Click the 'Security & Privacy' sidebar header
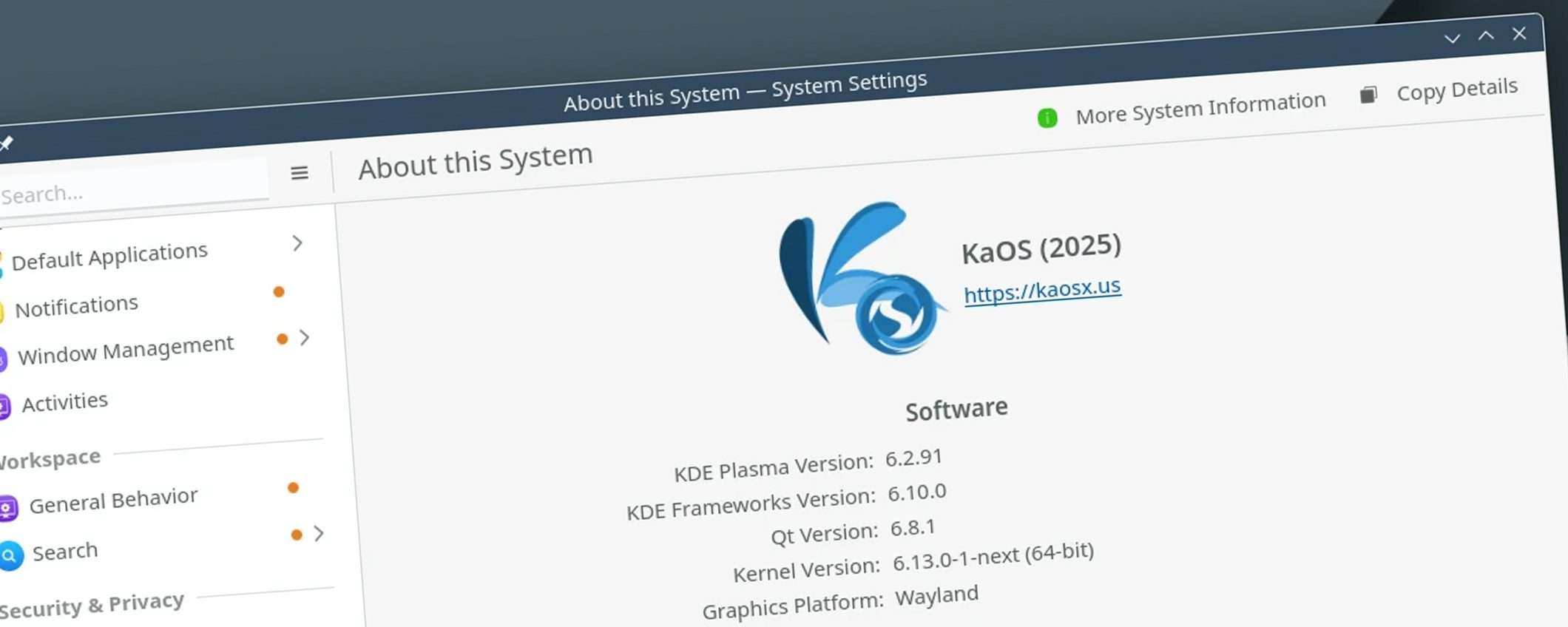The height and width of the screenshot is (627, 1568). (x=92, y=606)
